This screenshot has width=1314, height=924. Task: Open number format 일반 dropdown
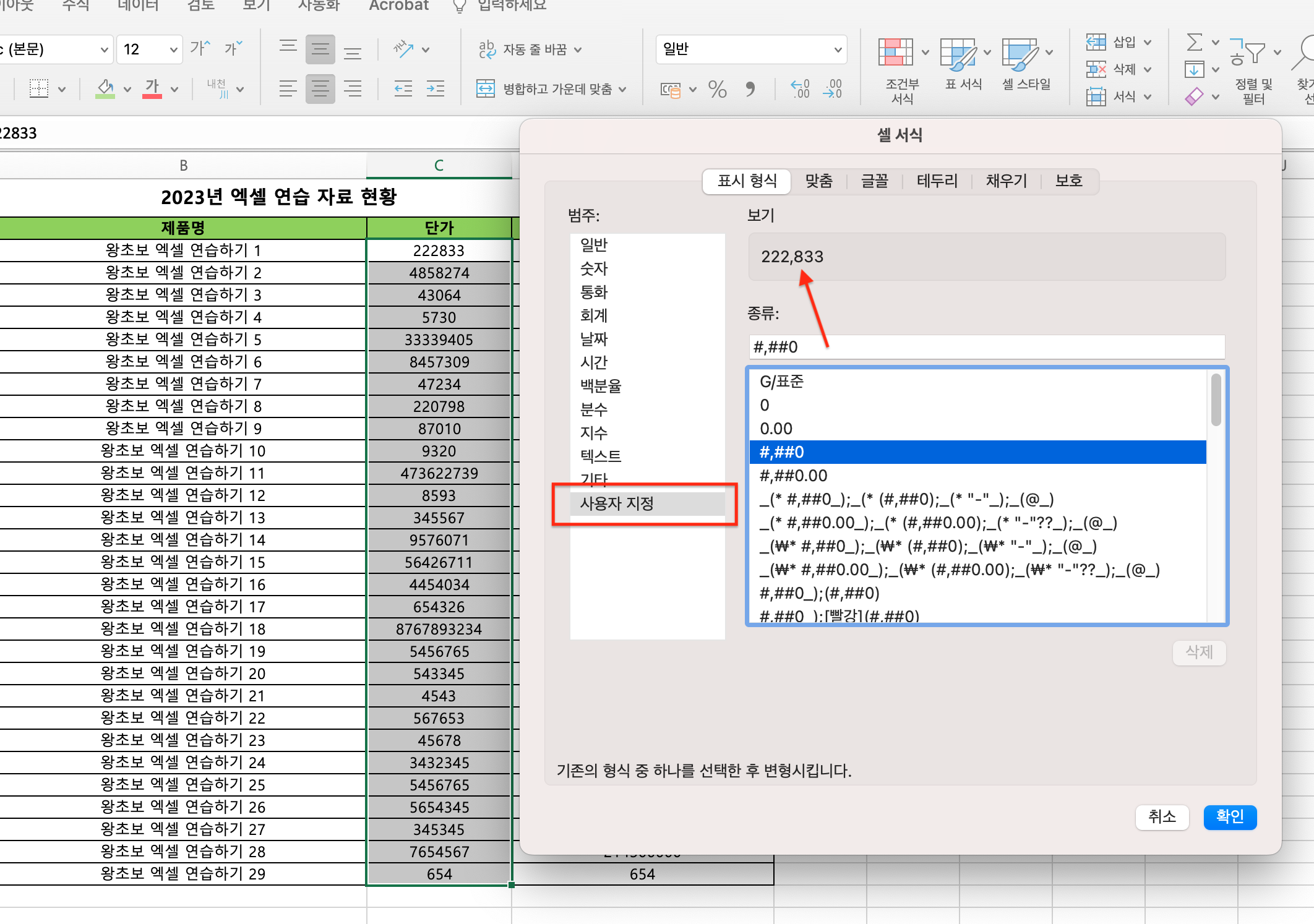838,49
